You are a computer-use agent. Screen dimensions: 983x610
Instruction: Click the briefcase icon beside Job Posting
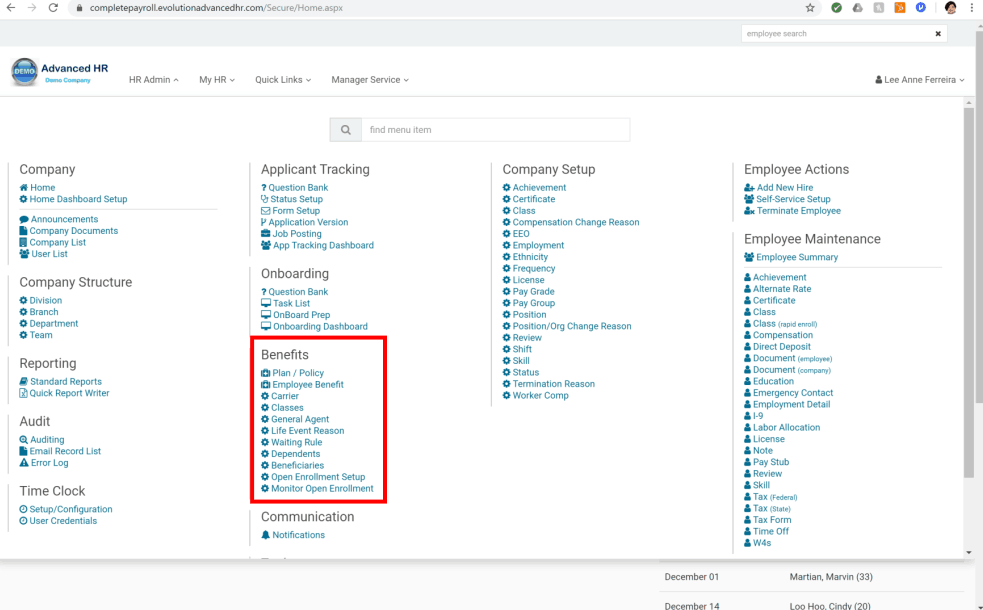tap(265, 234)
